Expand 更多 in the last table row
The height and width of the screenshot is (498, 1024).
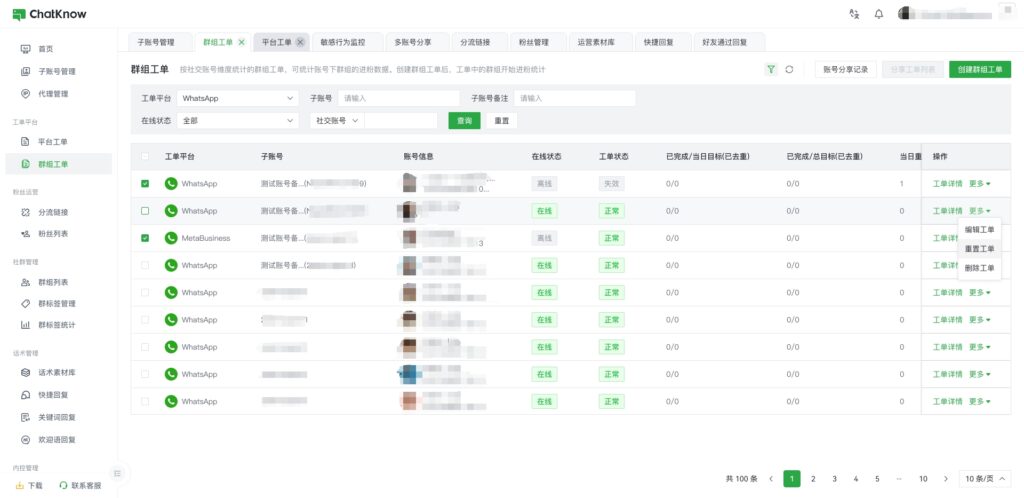click(980, 401)
